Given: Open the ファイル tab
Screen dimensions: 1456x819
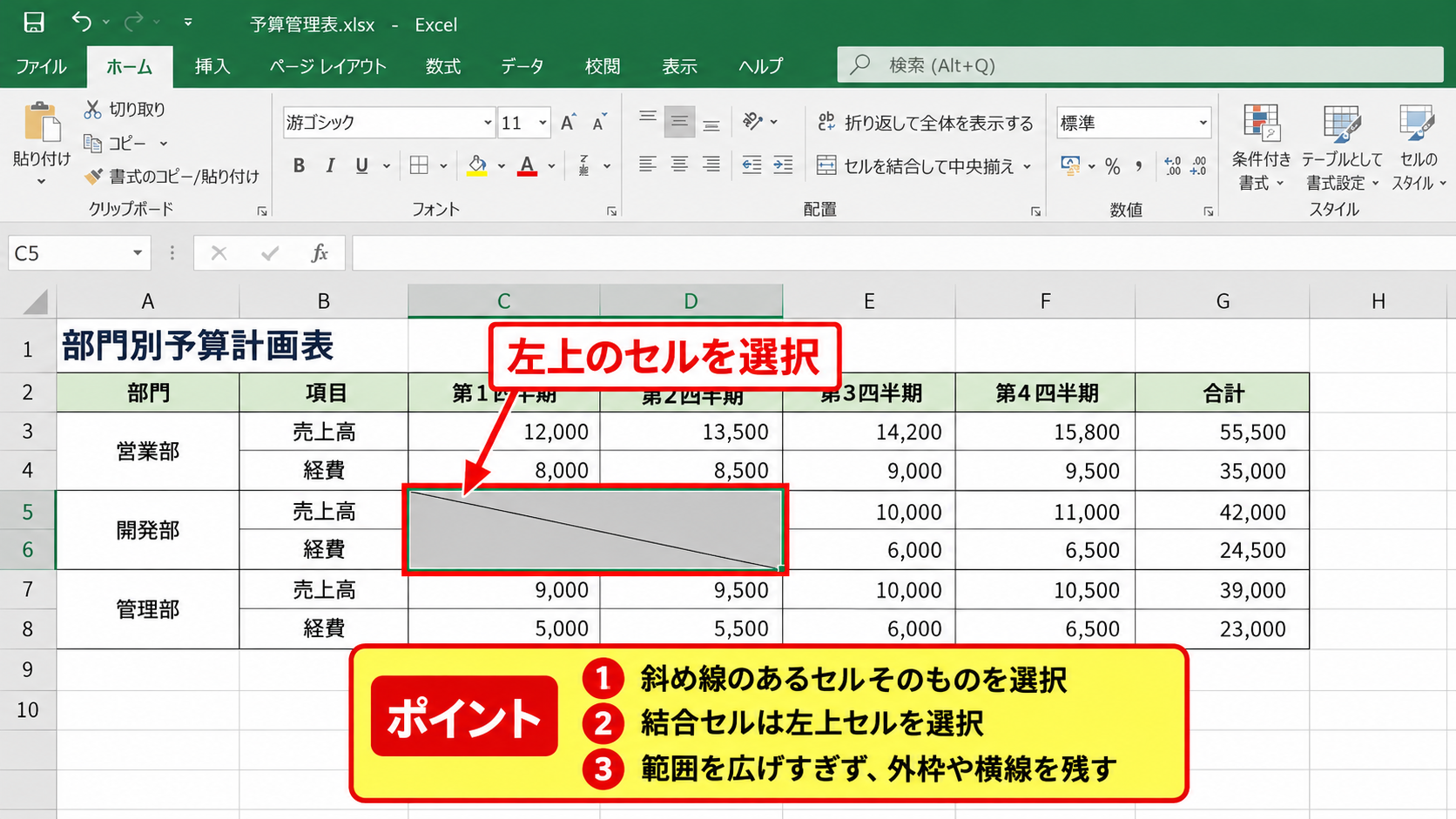Looking at the screenshot, I should click(x=41, y=66).
